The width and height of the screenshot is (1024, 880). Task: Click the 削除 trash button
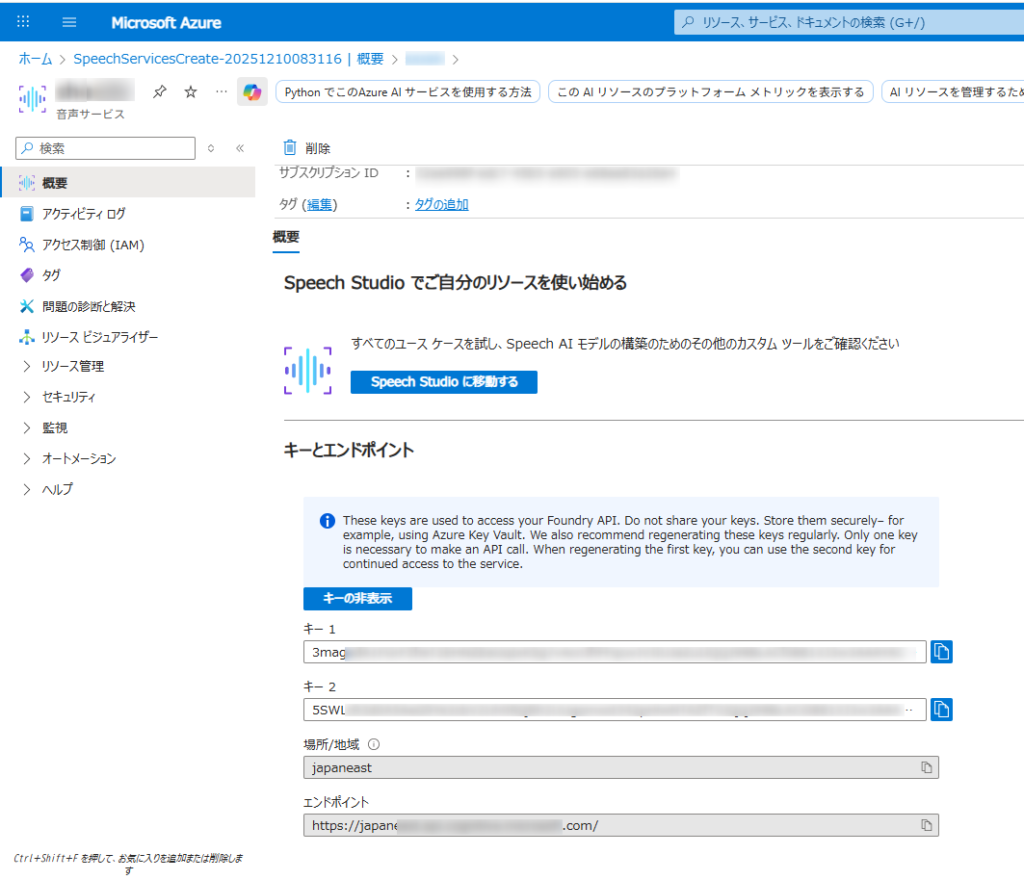tap(307, 148)
